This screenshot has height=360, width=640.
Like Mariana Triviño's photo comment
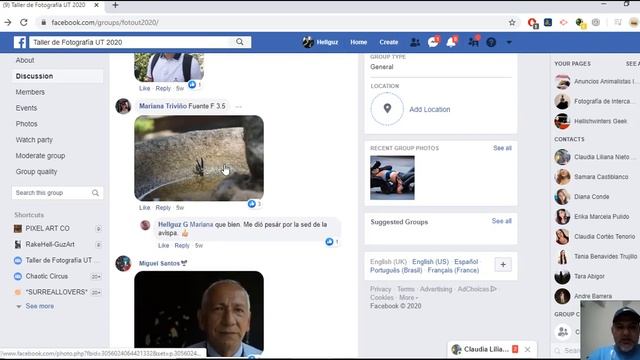144,207
